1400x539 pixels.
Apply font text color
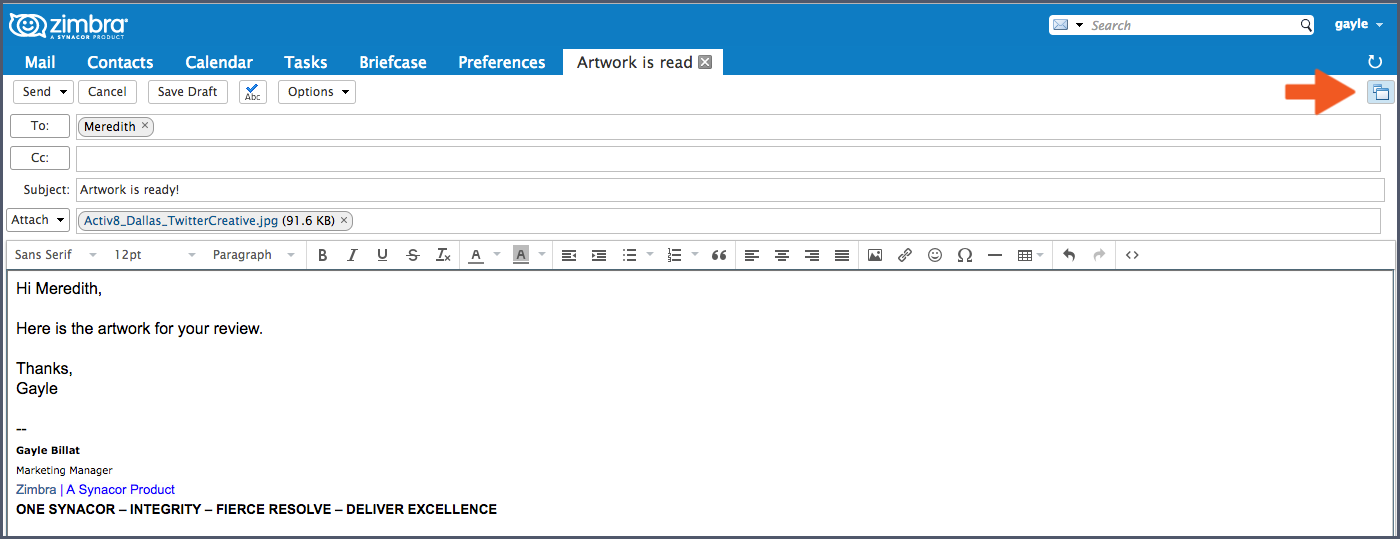[x=476, y=255]
